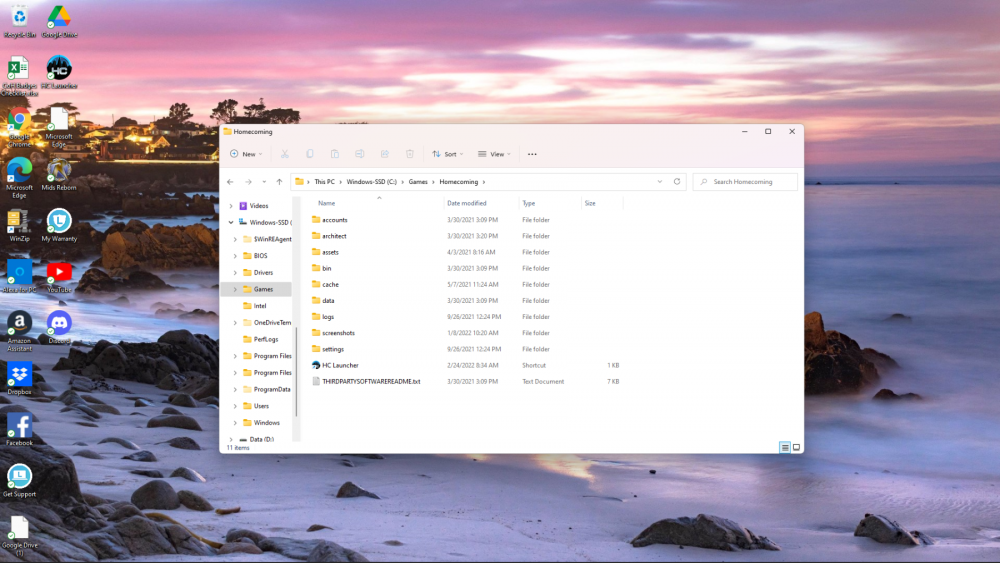Switch to details view in status bar
1000x563 pixels.
pos(785,447)
